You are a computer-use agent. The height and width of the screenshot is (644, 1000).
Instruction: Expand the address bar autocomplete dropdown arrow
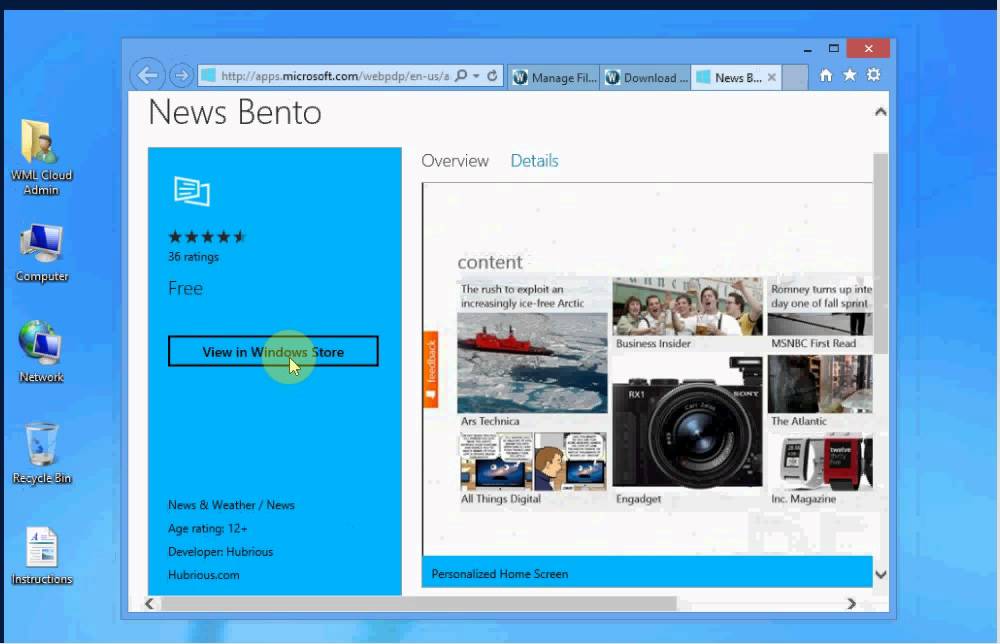[x=477, y=76]
